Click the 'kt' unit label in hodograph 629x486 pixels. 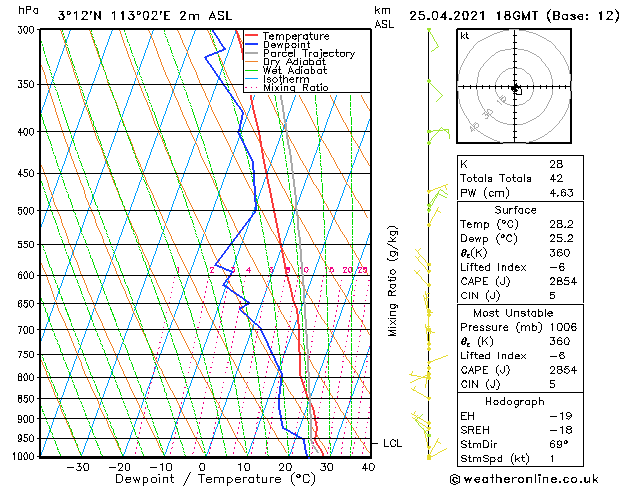point(465,36)
